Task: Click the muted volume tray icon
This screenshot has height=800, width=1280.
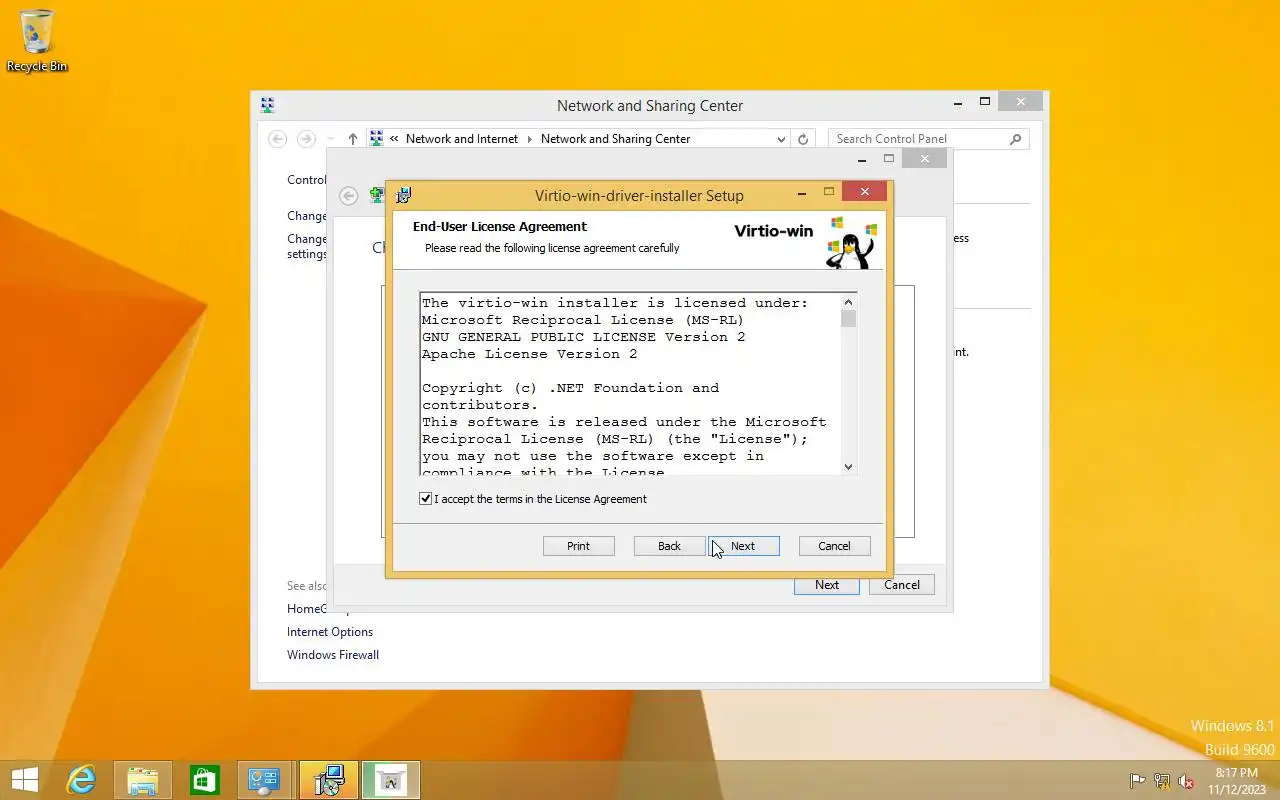Action: click(x=1186, y=781)
